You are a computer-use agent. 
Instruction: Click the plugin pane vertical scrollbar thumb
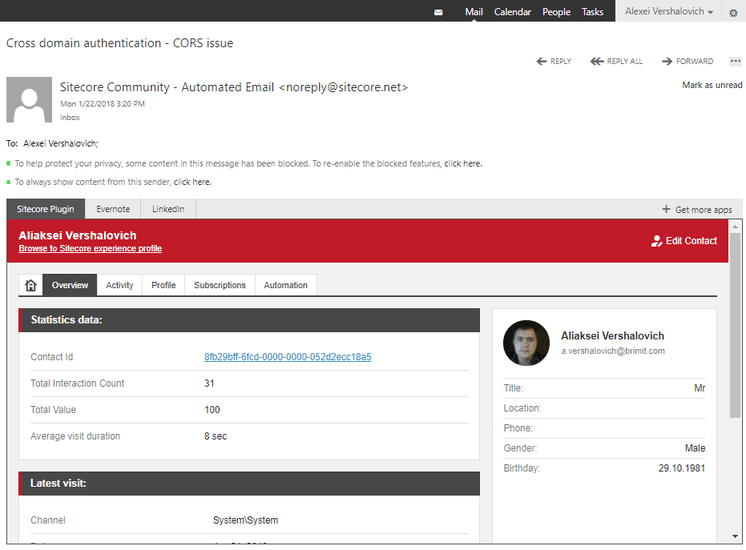point(735,325)
